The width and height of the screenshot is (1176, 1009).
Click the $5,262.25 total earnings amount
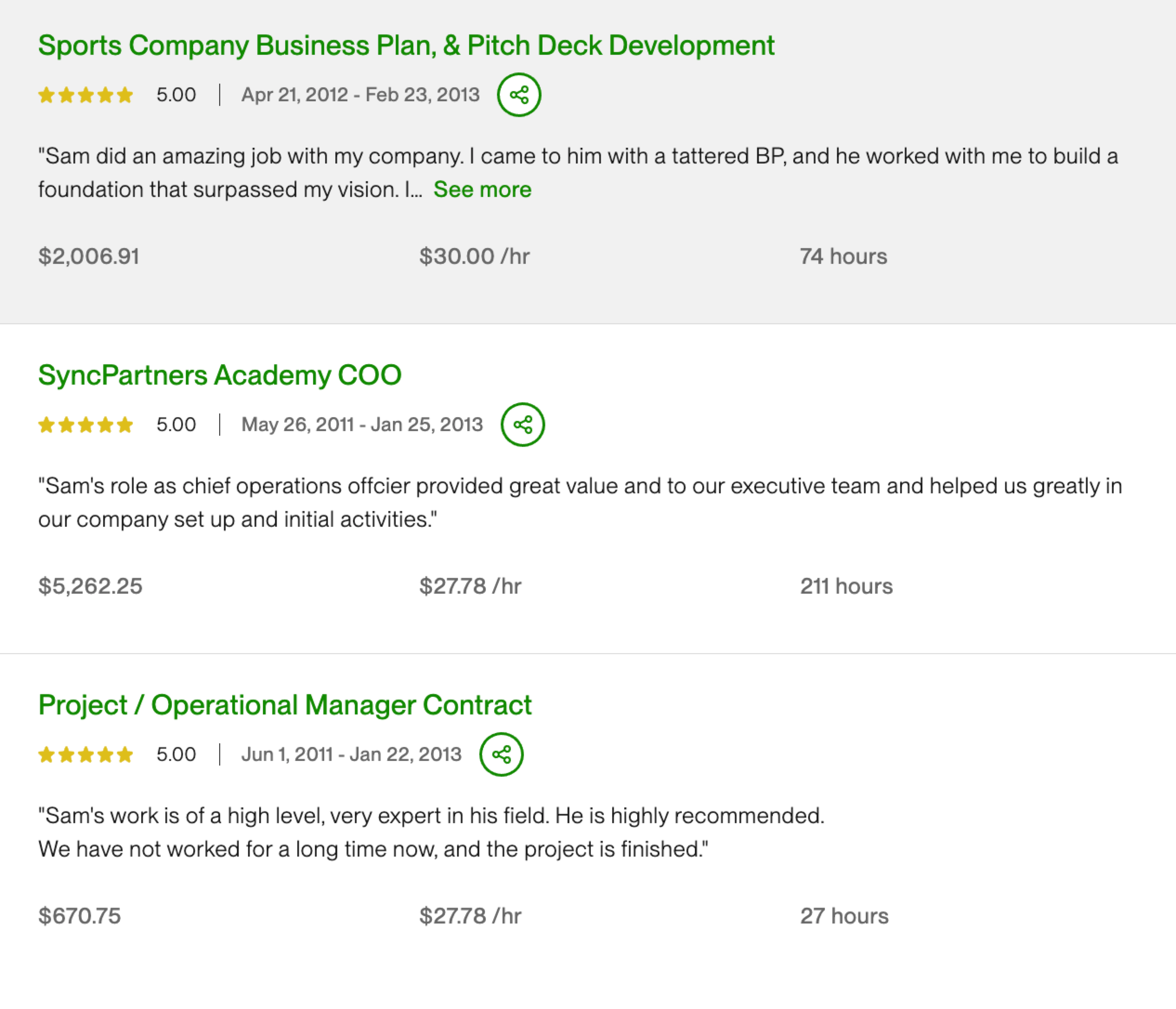[90, 587]
